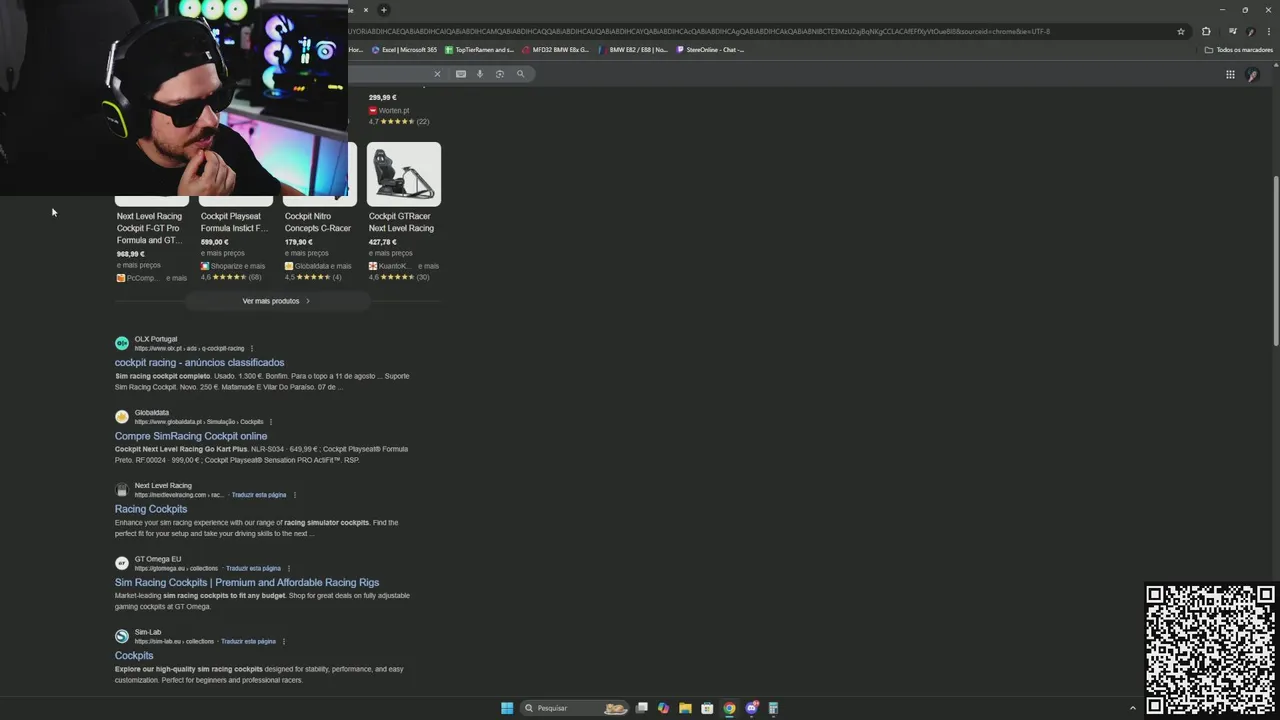Screen dimensions: 1280x720
Task: Open the Google account avatar
Action: tap(1252, 75)
